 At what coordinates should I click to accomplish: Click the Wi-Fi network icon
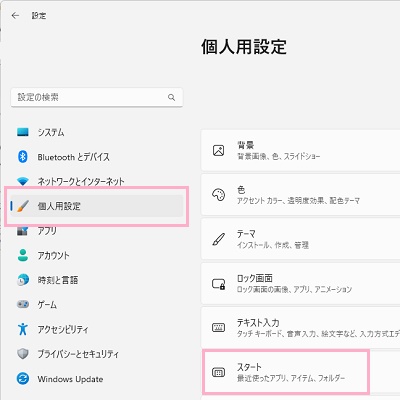click(x=23, y=181)
